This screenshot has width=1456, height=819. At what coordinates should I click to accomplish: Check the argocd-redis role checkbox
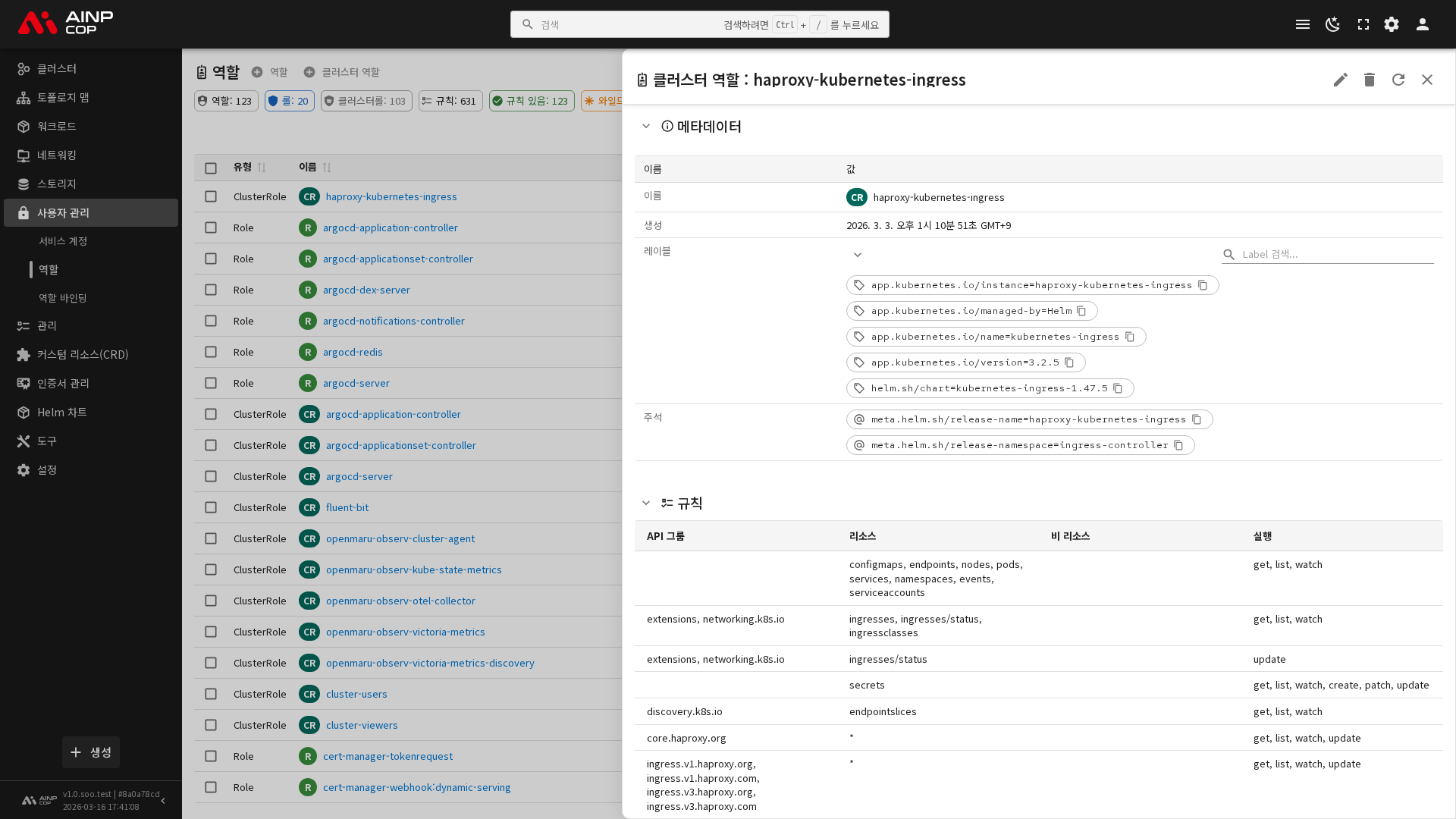[211, 352]
